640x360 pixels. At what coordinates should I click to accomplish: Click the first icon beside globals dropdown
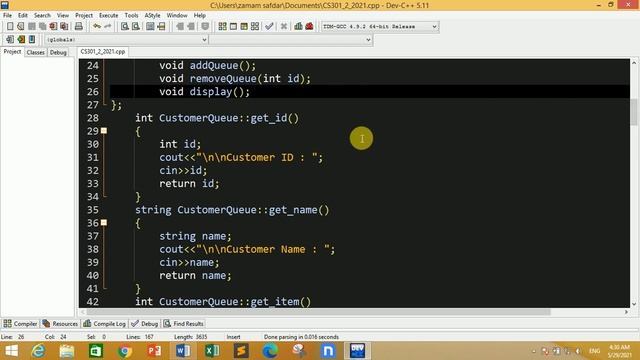(10, 40)
